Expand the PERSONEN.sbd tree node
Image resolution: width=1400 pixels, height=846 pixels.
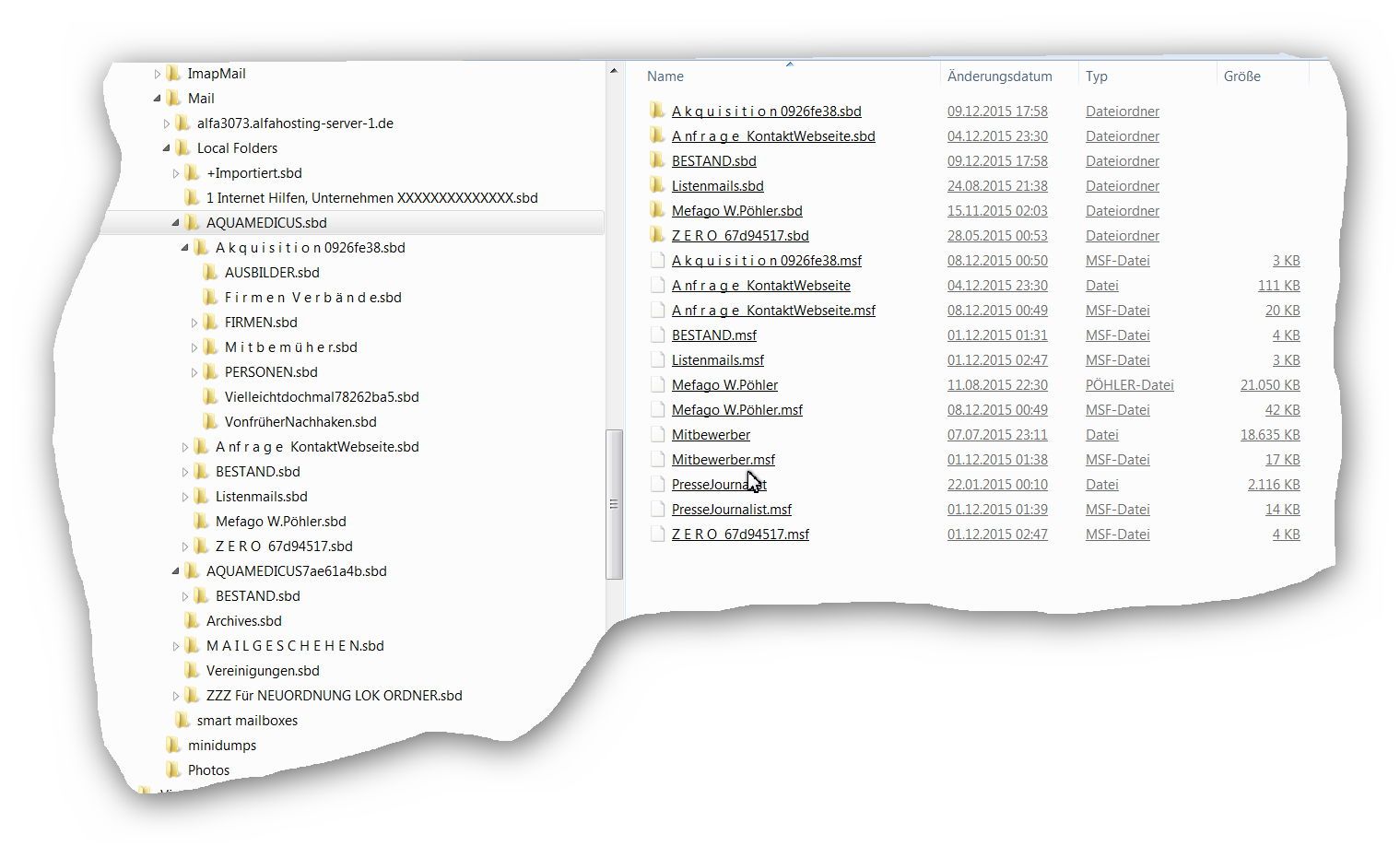[x=194, y=372]
